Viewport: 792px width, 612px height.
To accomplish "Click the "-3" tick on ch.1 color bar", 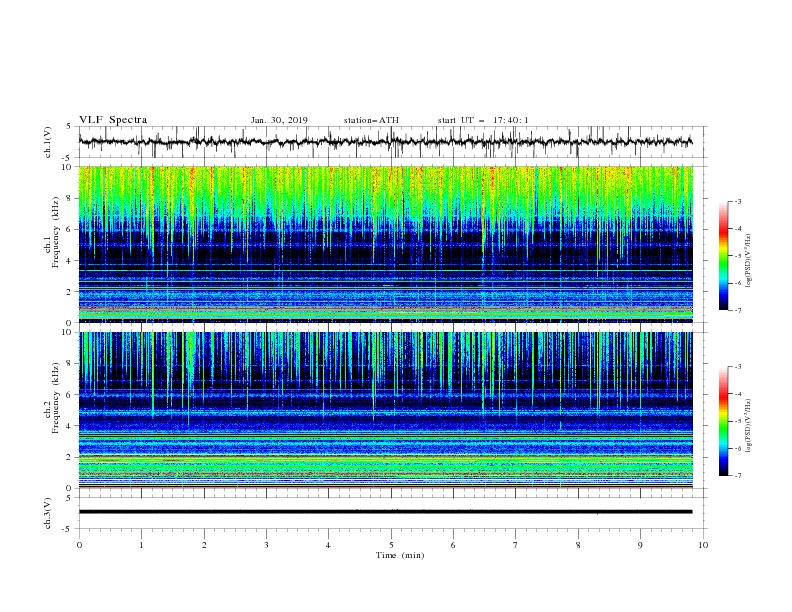I will [x=737, y=201].
